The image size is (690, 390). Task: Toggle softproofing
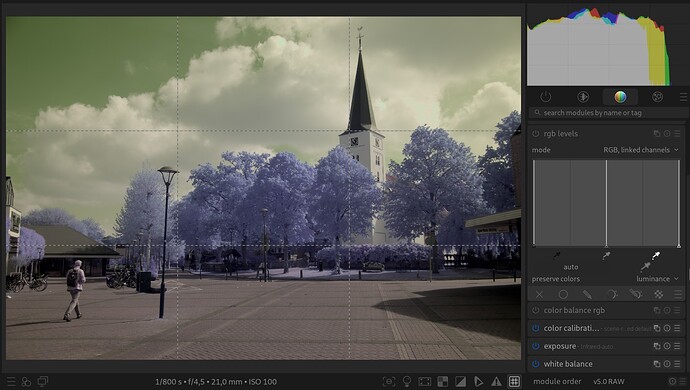tap(478, 382)
